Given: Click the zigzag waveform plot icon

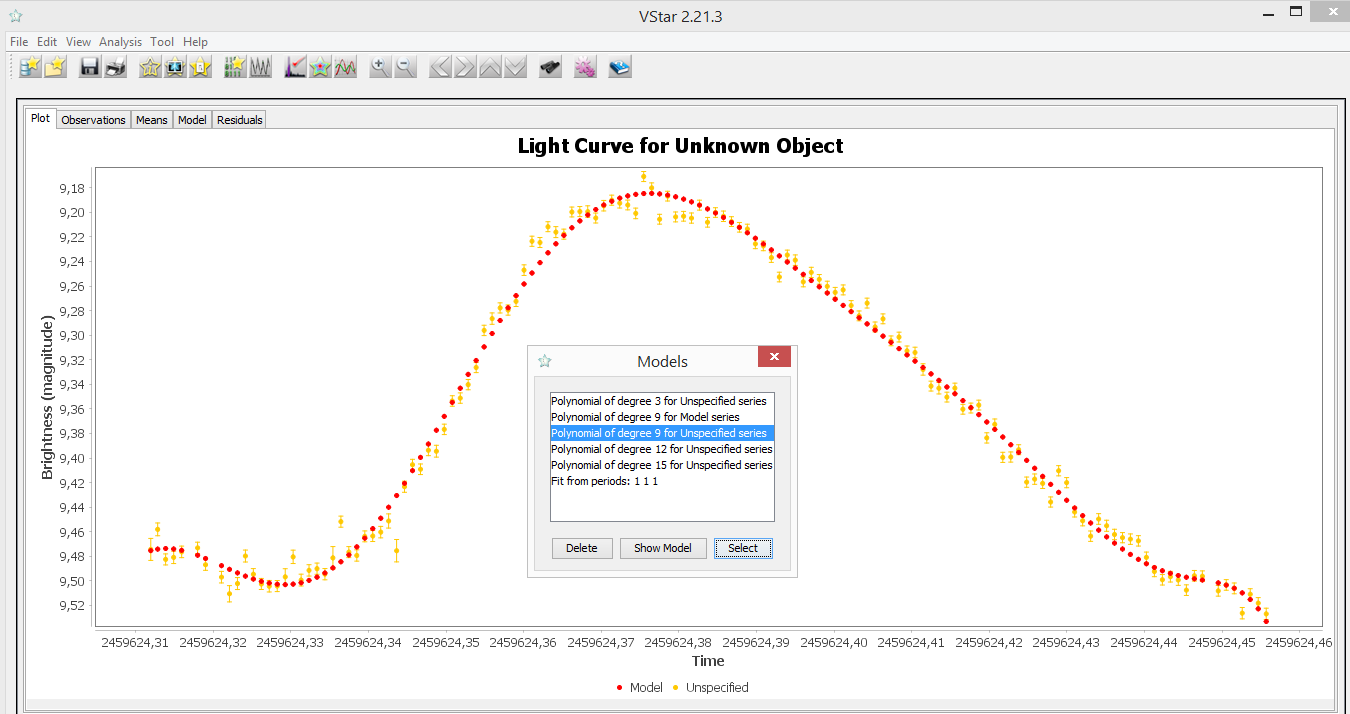Looking at the screenshot, I should pyautogui.click(x=260, y=67).
